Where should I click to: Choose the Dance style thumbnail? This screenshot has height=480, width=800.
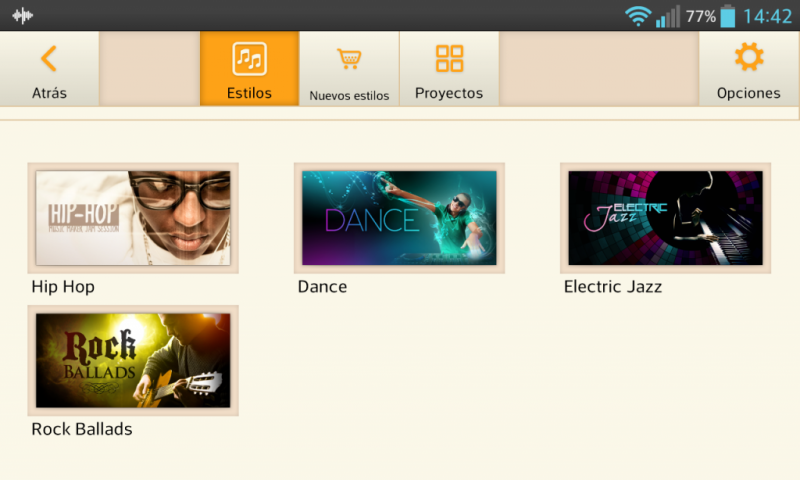pos(399,218)
